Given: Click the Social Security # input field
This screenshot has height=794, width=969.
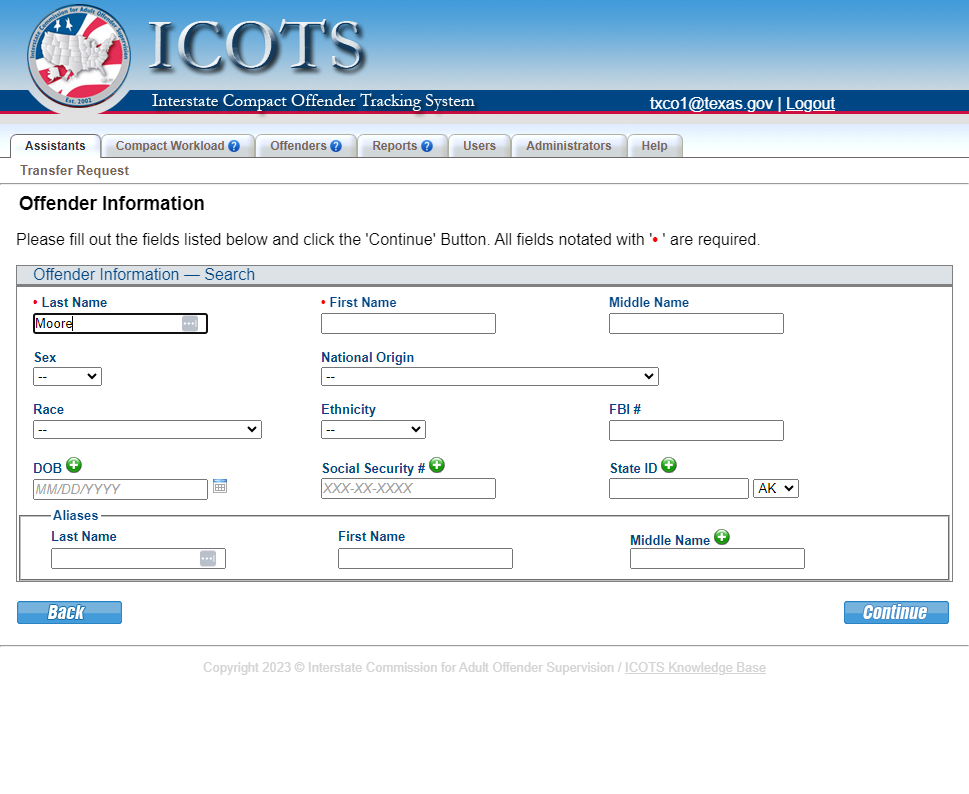Looking at the screenshot, I should pyautogui.click(x=408, y=488).
